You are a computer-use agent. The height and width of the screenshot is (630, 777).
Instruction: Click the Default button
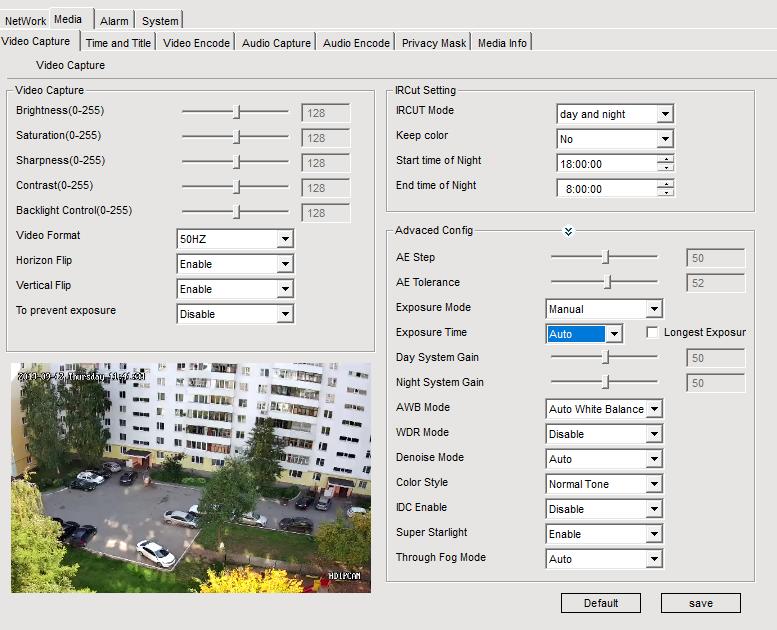(600, 603)
